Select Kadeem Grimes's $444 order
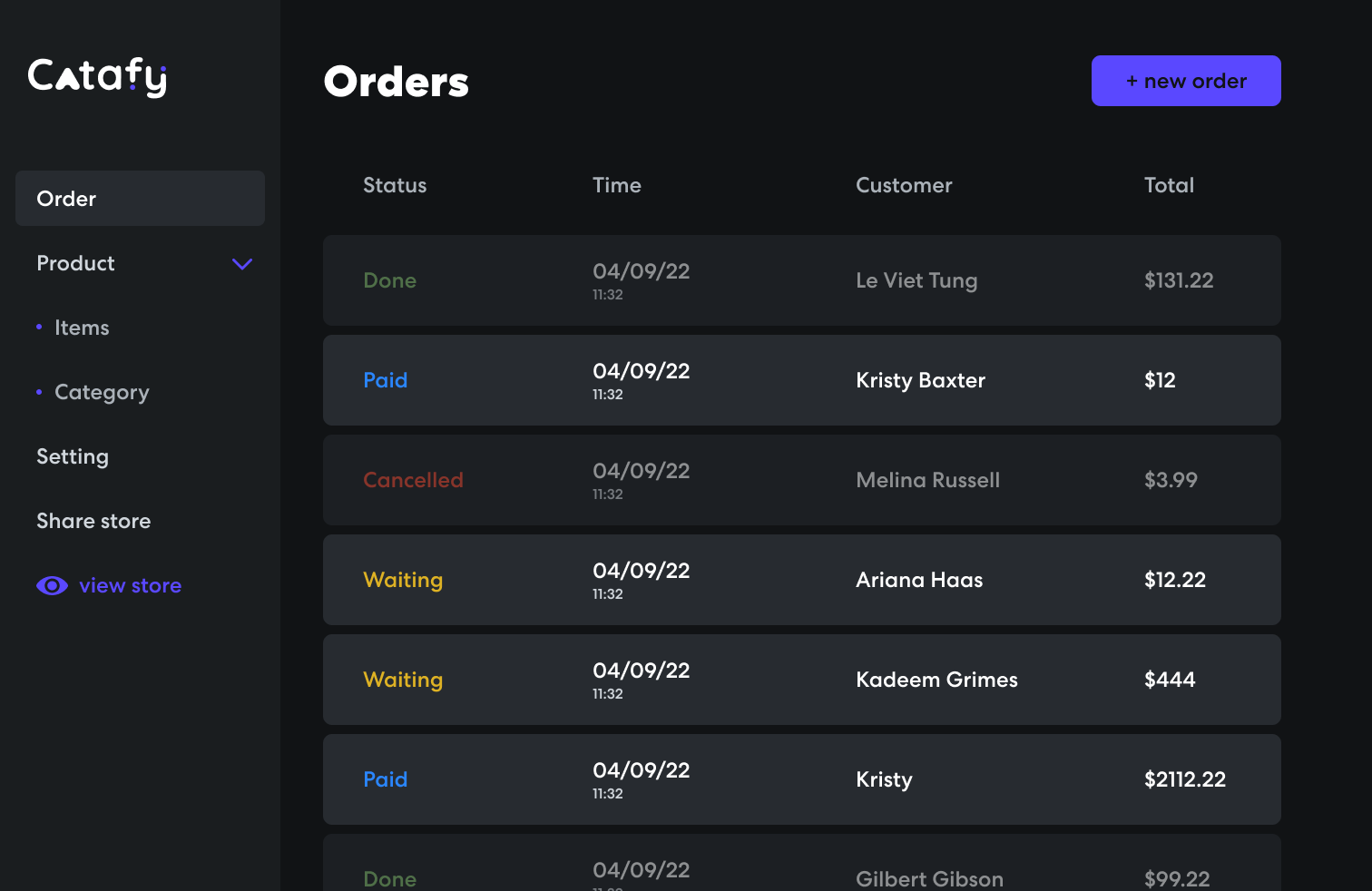 tap(801, 680)
